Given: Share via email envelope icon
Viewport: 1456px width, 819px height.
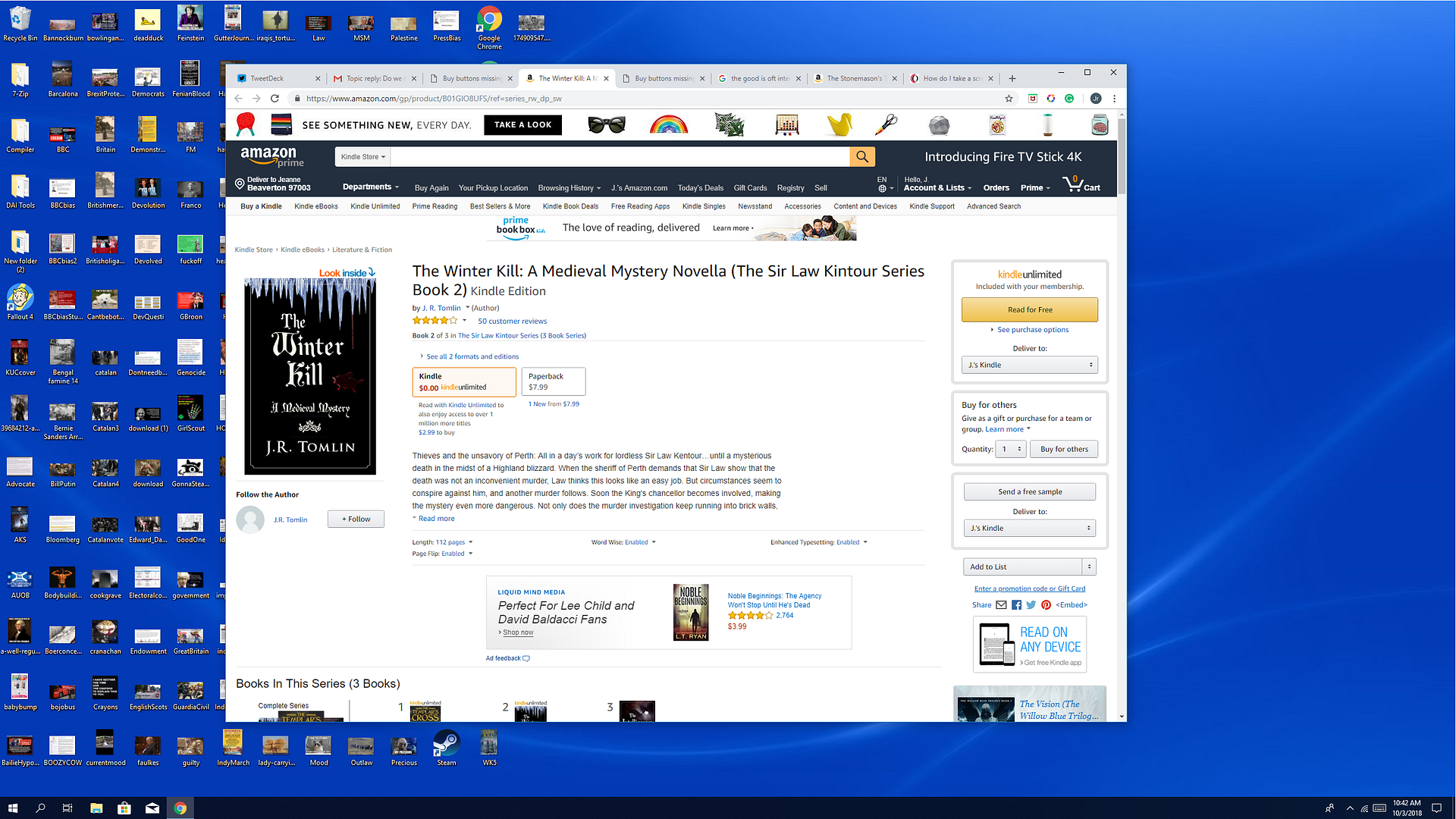Looking at the screenshot, I should [x=1001, y=605].
